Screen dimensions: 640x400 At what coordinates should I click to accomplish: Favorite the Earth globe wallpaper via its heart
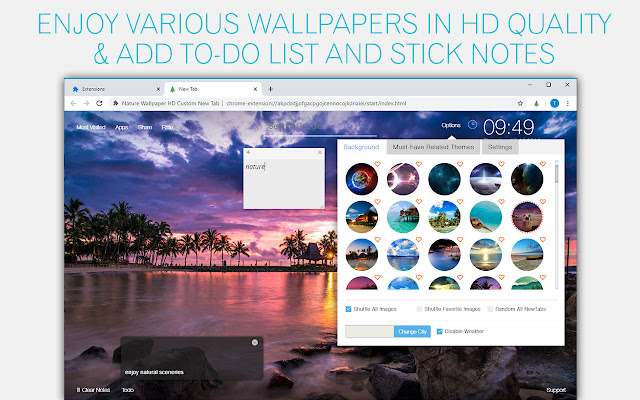[378, 164]
